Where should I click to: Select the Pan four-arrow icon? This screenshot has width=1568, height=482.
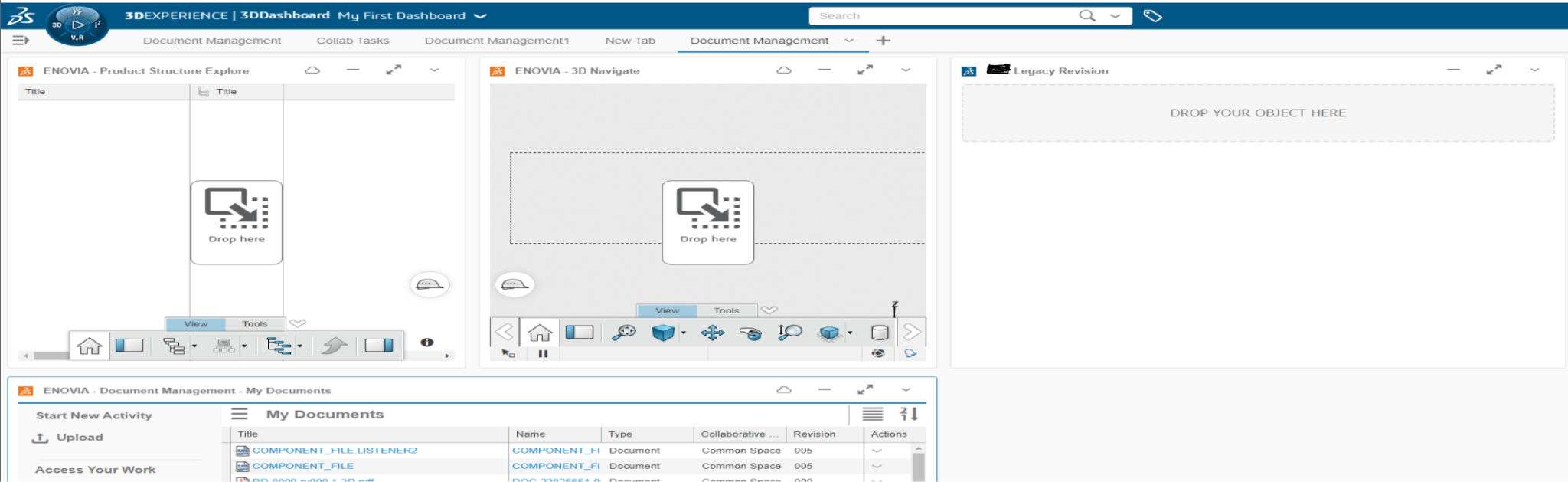click(713, 332)
